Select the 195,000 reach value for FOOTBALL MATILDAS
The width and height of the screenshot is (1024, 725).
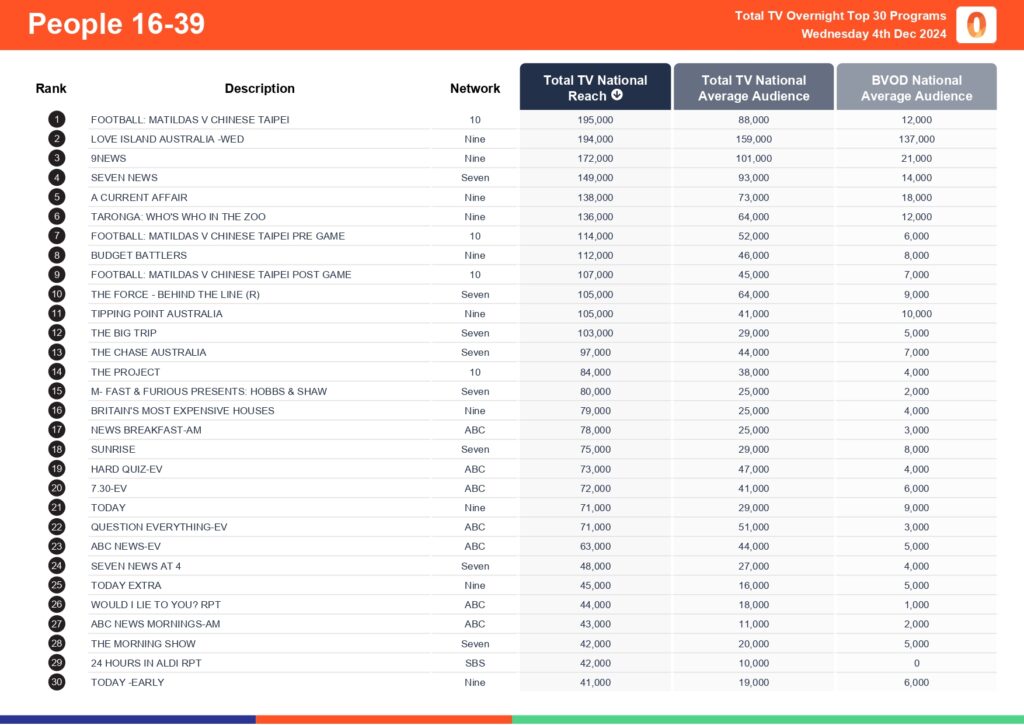(594, 119)
